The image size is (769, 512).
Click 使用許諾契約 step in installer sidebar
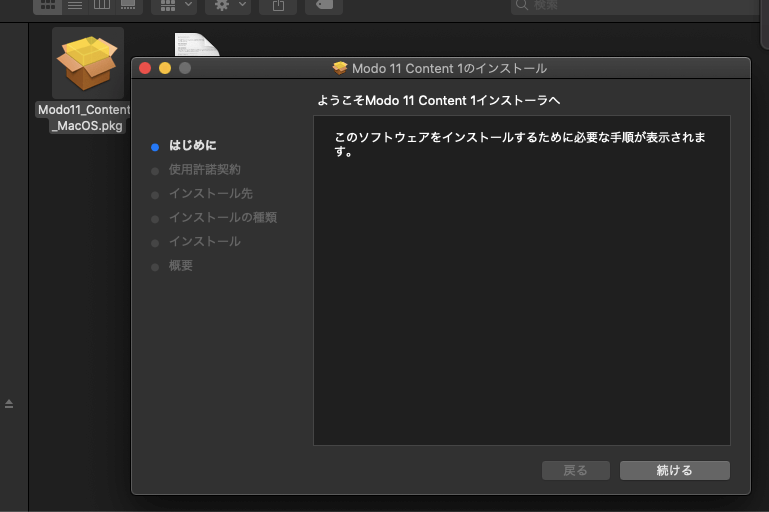click(x=205, y=169)
